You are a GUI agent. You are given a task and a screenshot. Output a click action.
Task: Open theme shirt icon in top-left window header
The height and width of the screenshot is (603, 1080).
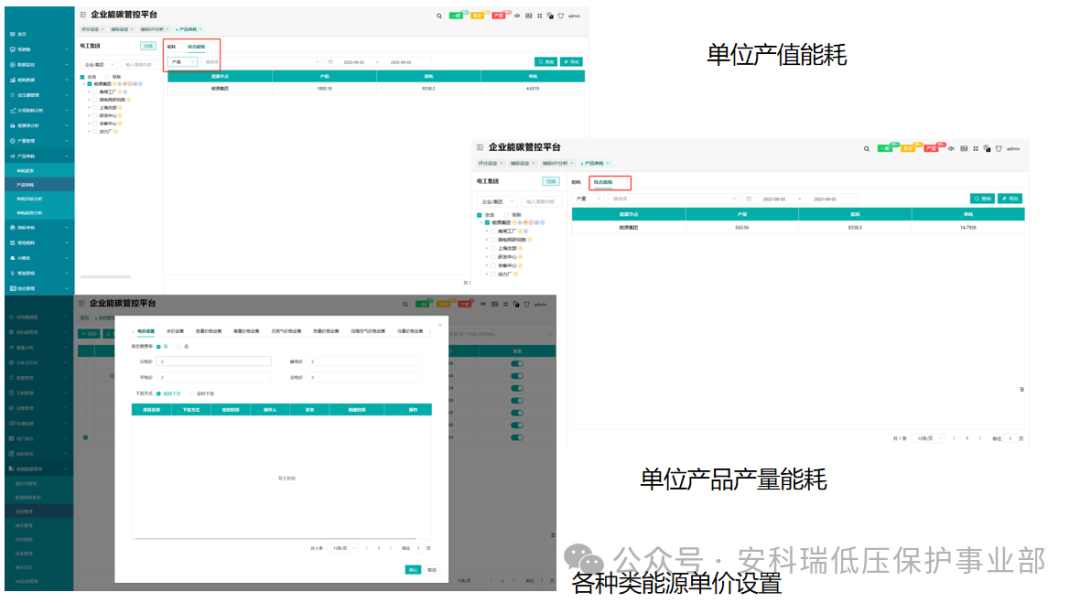point(561,15)
